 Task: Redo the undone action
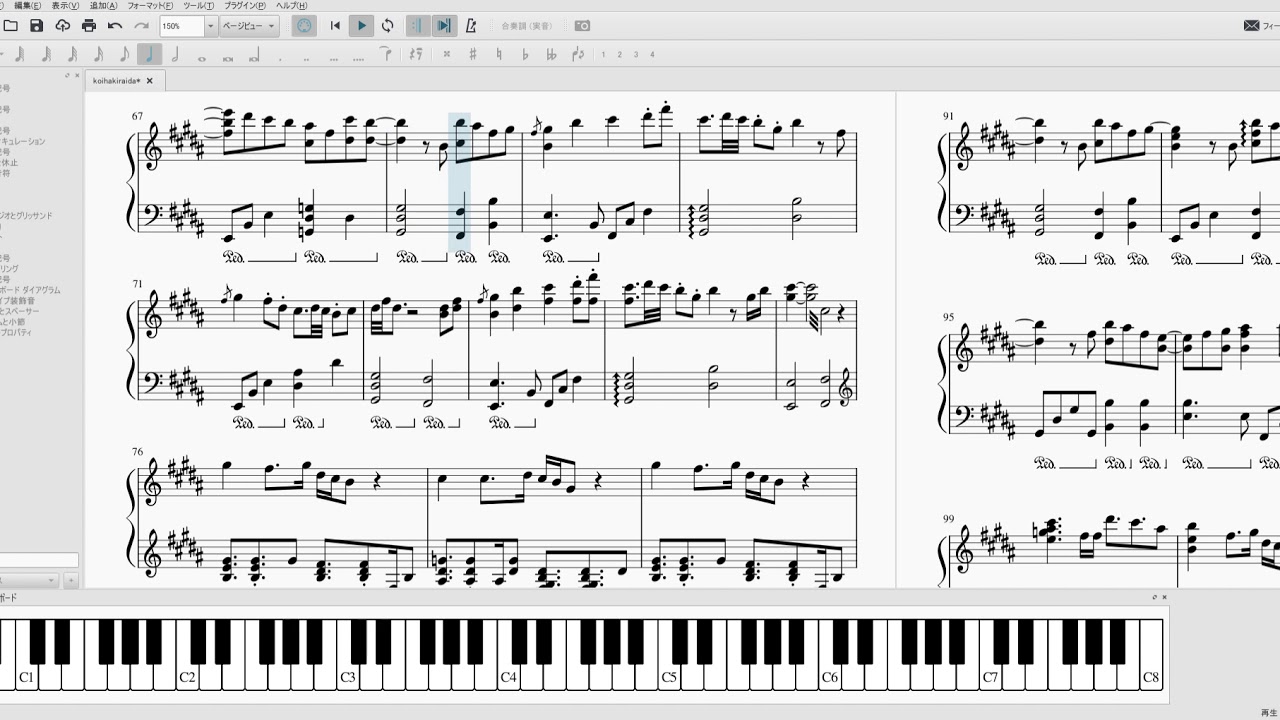click(141, 25)
